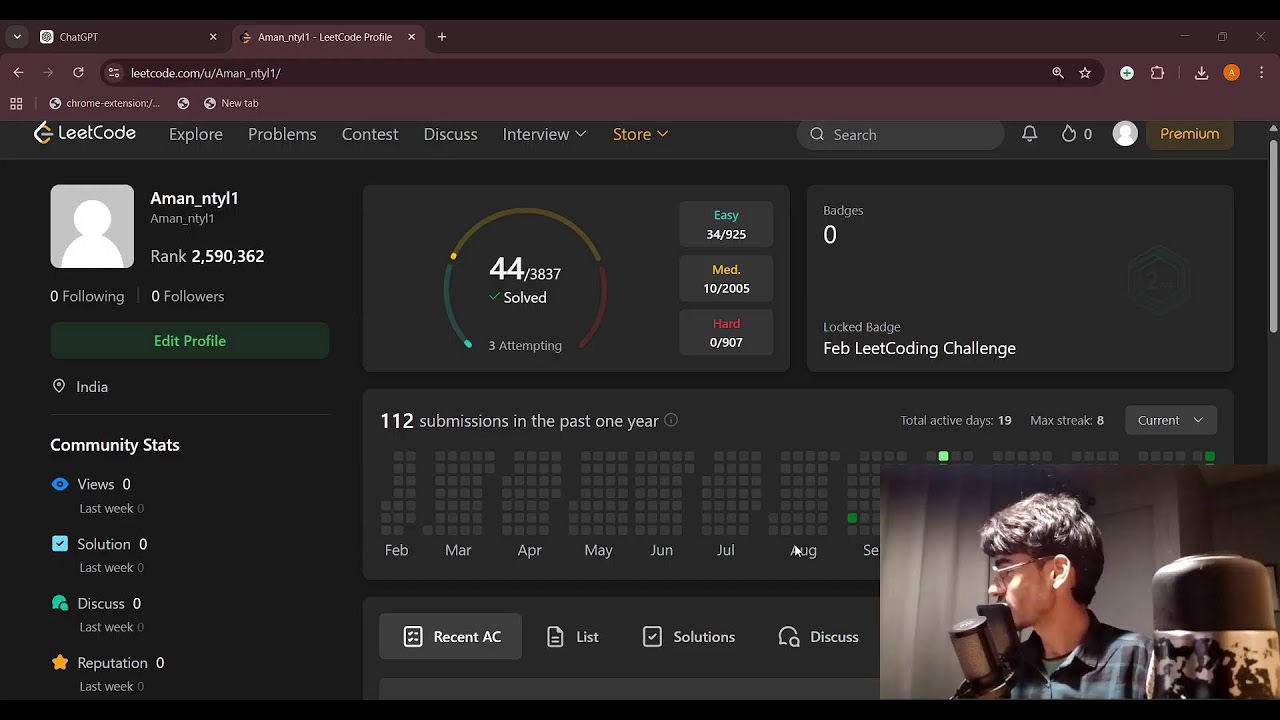Click the LeetCode logo

(85, 133)
